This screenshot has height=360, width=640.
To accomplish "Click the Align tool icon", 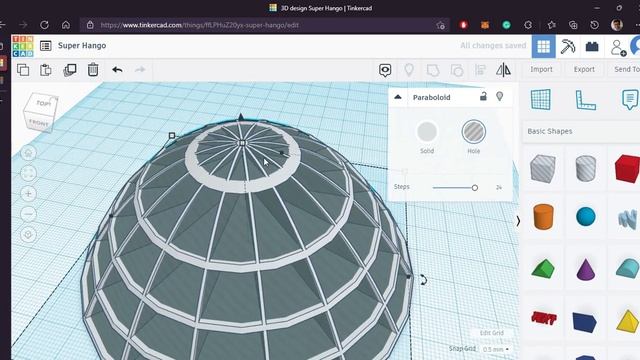I will (x=480, y=70).
